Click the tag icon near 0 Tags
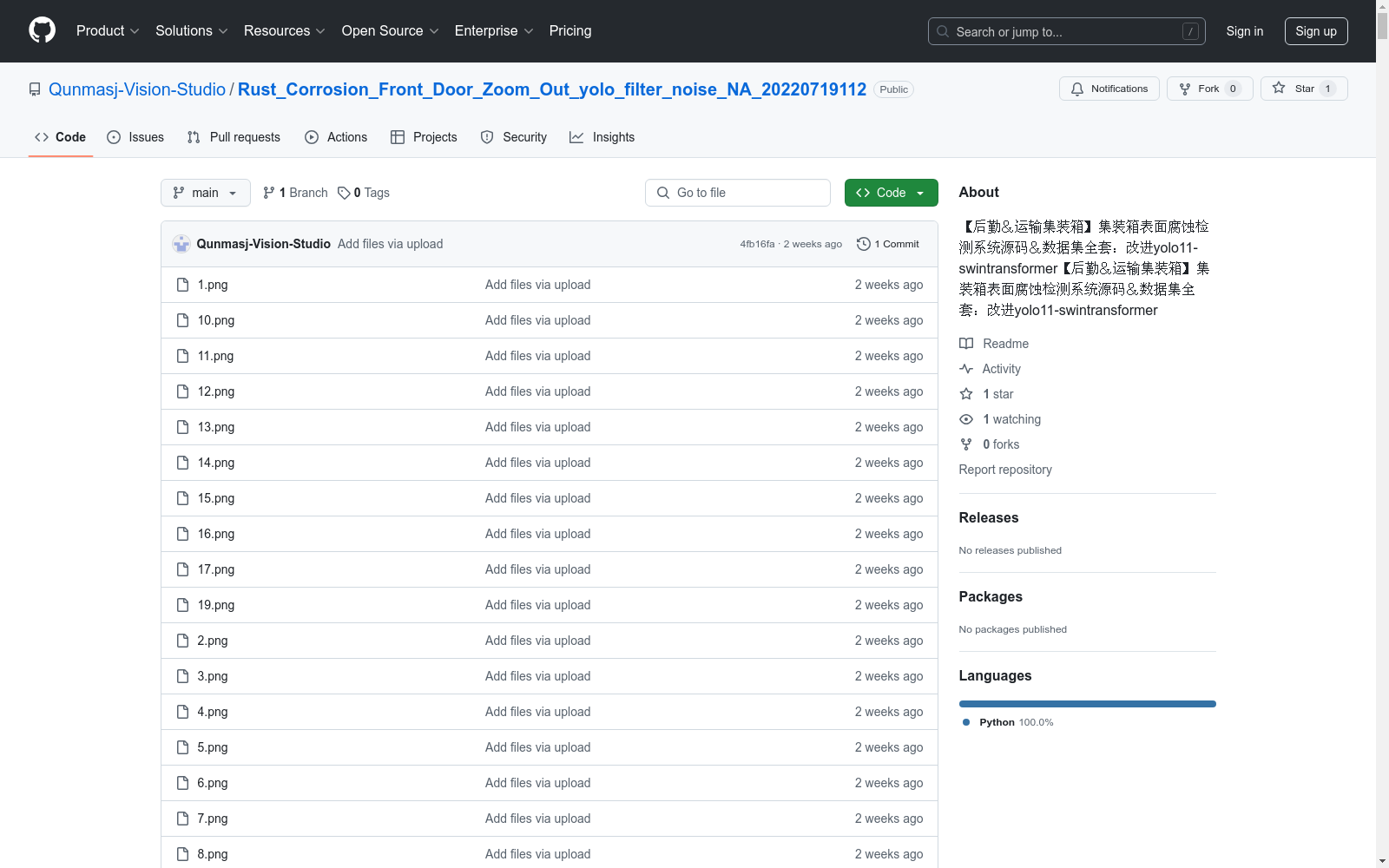The width and height of the screenshot is (1389, 868). [345, 192]
